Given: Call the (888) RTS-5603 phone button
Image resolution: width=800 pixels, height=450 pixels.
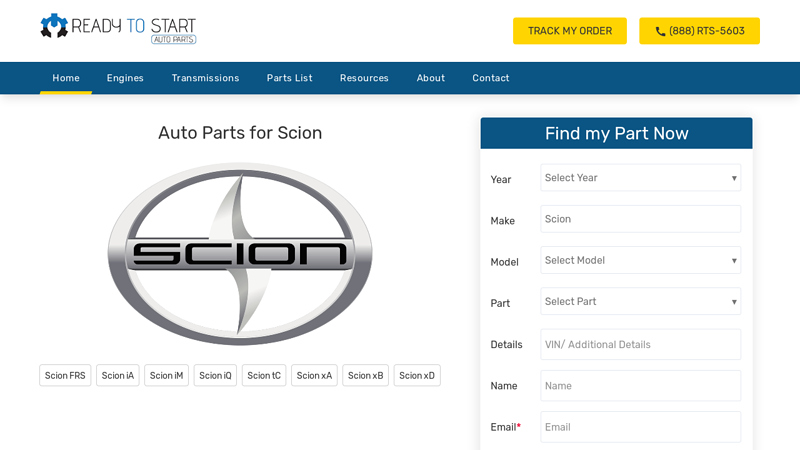Looking at the screenshot, I should click(699, 31).
